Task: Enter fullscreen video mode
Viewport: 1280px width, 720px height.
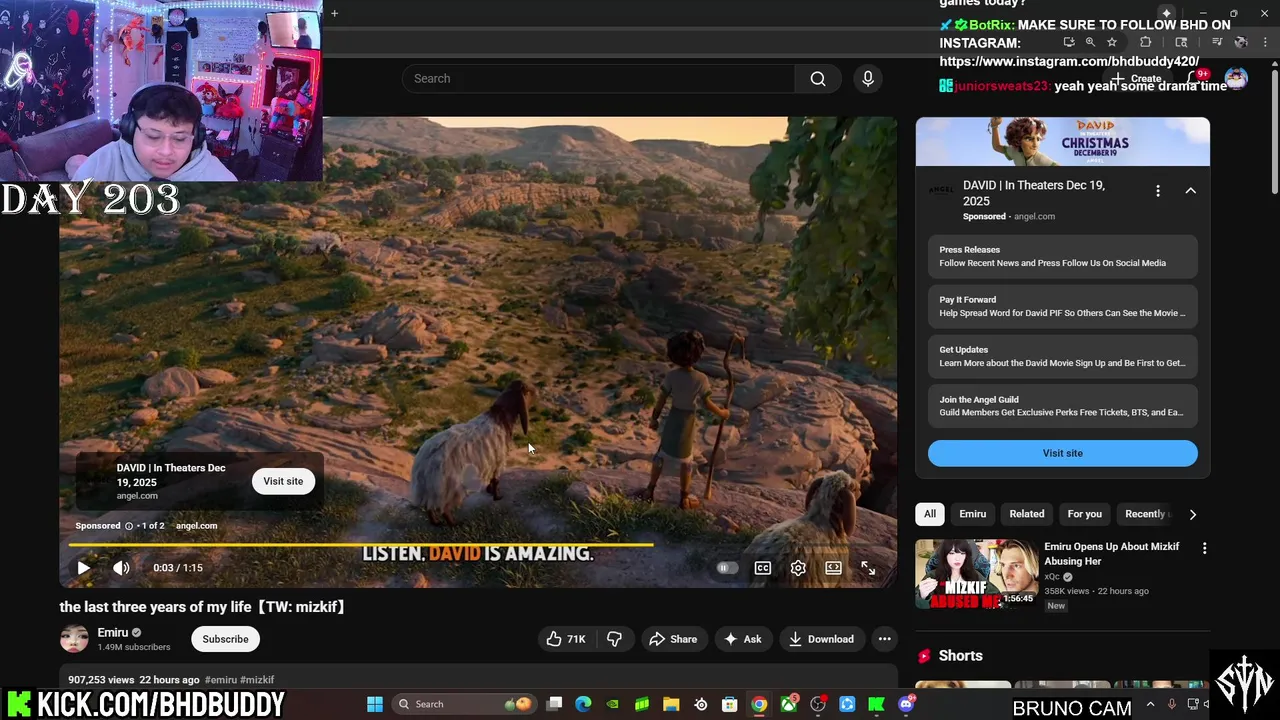Action: 868,568
